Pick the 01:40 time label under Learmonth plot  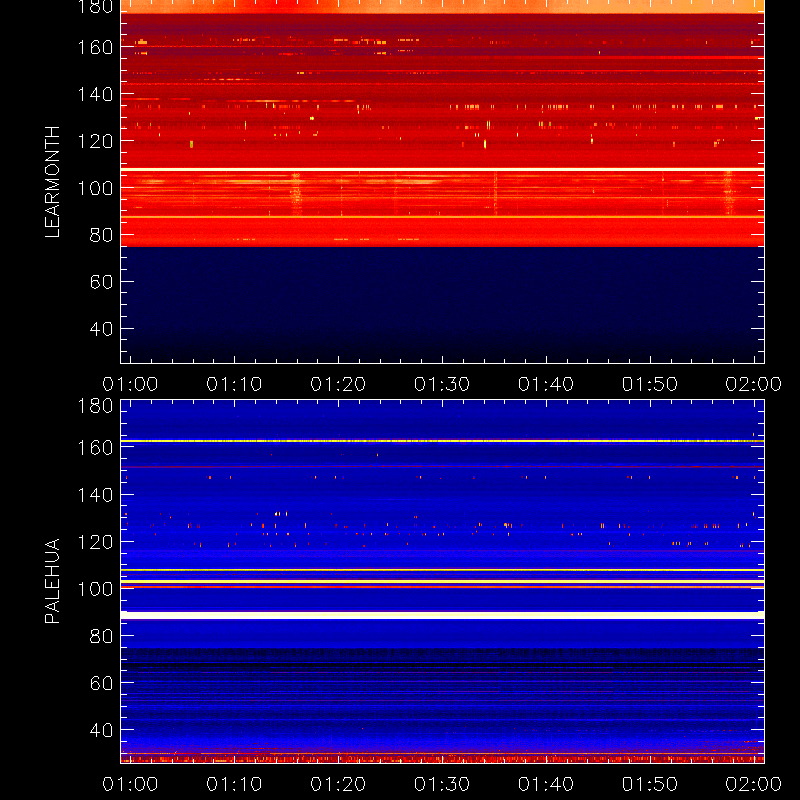(x=546, y=384)
